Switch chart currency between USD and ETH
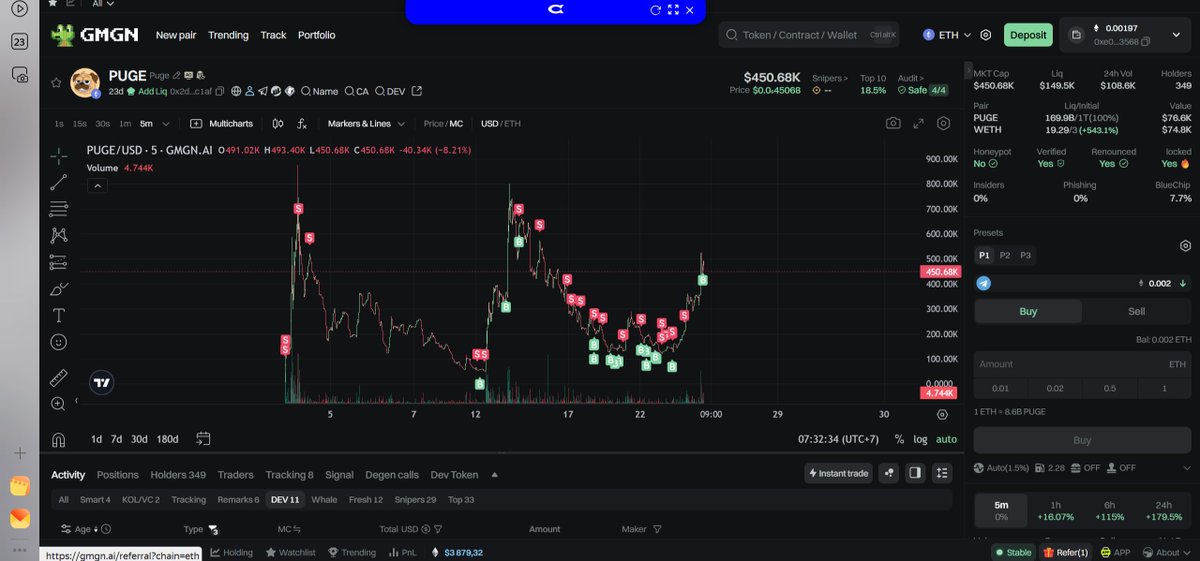 coord(501,124)
